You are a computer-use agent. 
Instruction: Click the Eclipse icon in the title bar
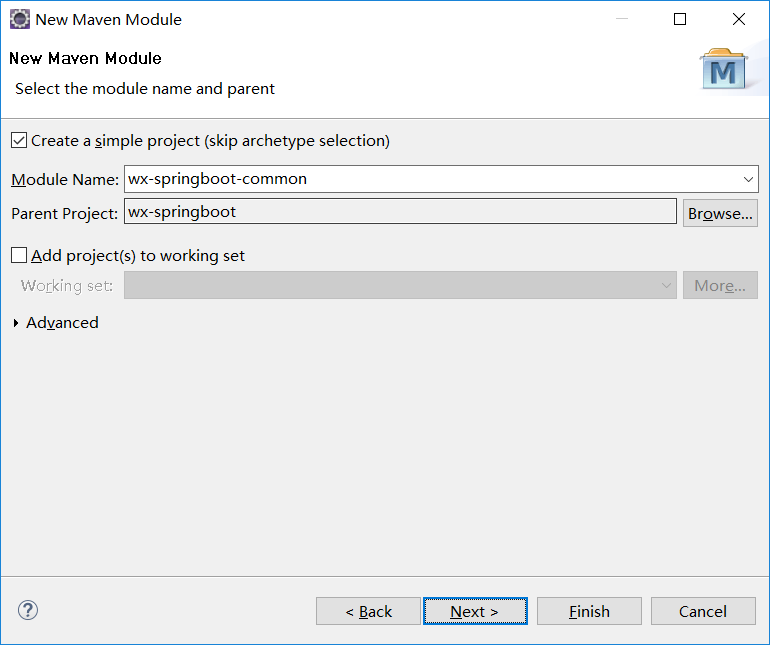point(20,19)
